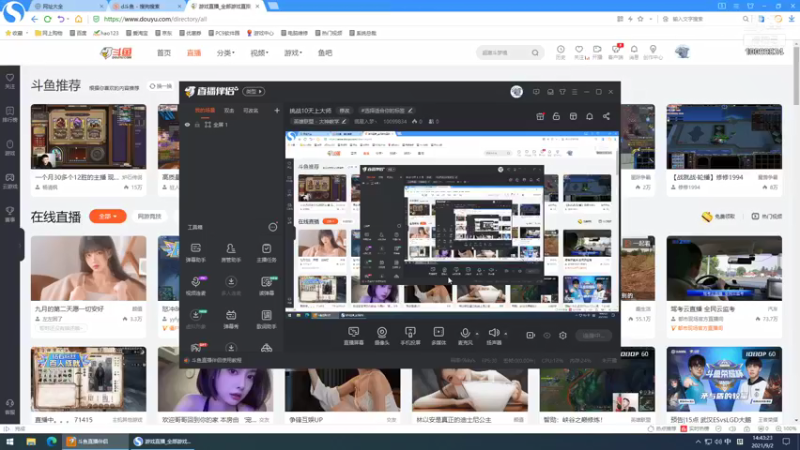This screenshot has height=450, width=800.
Task: Click the 修改 button next to stream title
Action: (x=344, y=111)
